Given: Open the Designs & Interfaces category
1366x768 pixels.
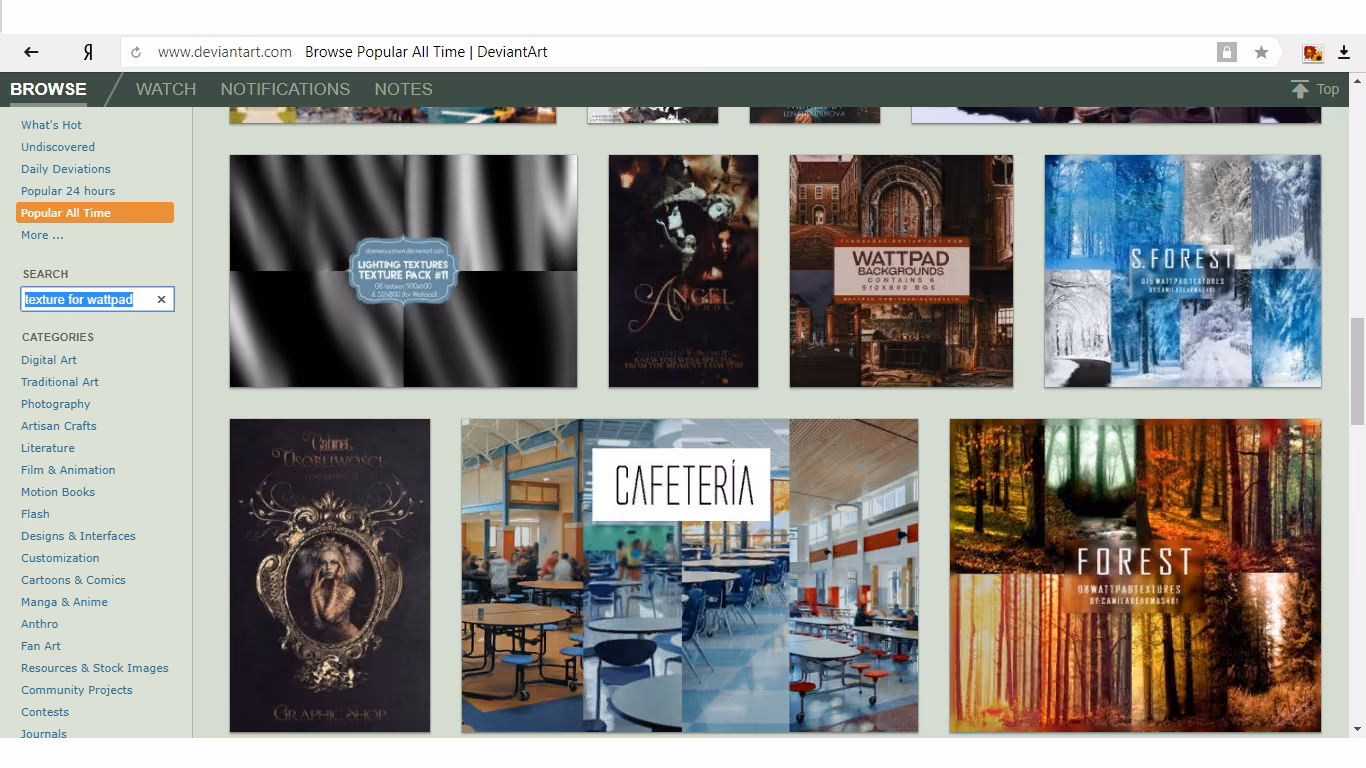Looking at the screenshot, I should click(x=78, y=536).
